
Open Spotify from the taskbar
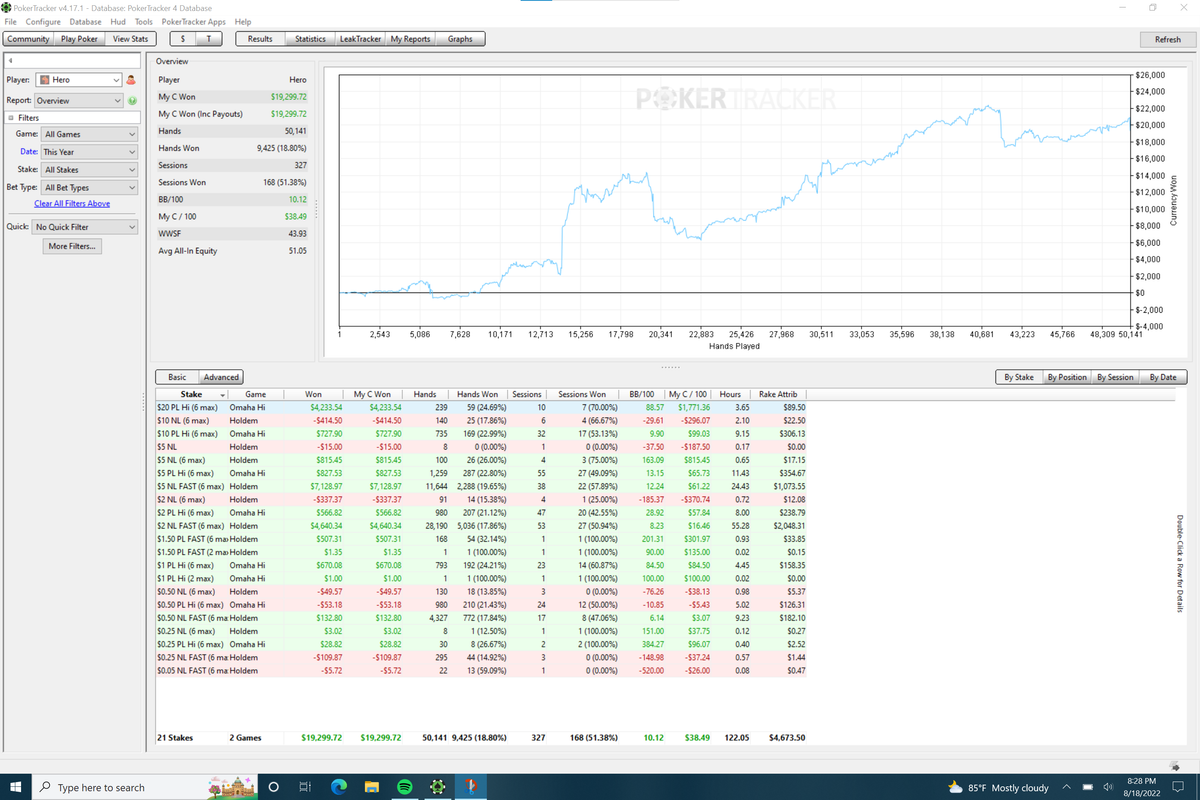pos(404,787)
